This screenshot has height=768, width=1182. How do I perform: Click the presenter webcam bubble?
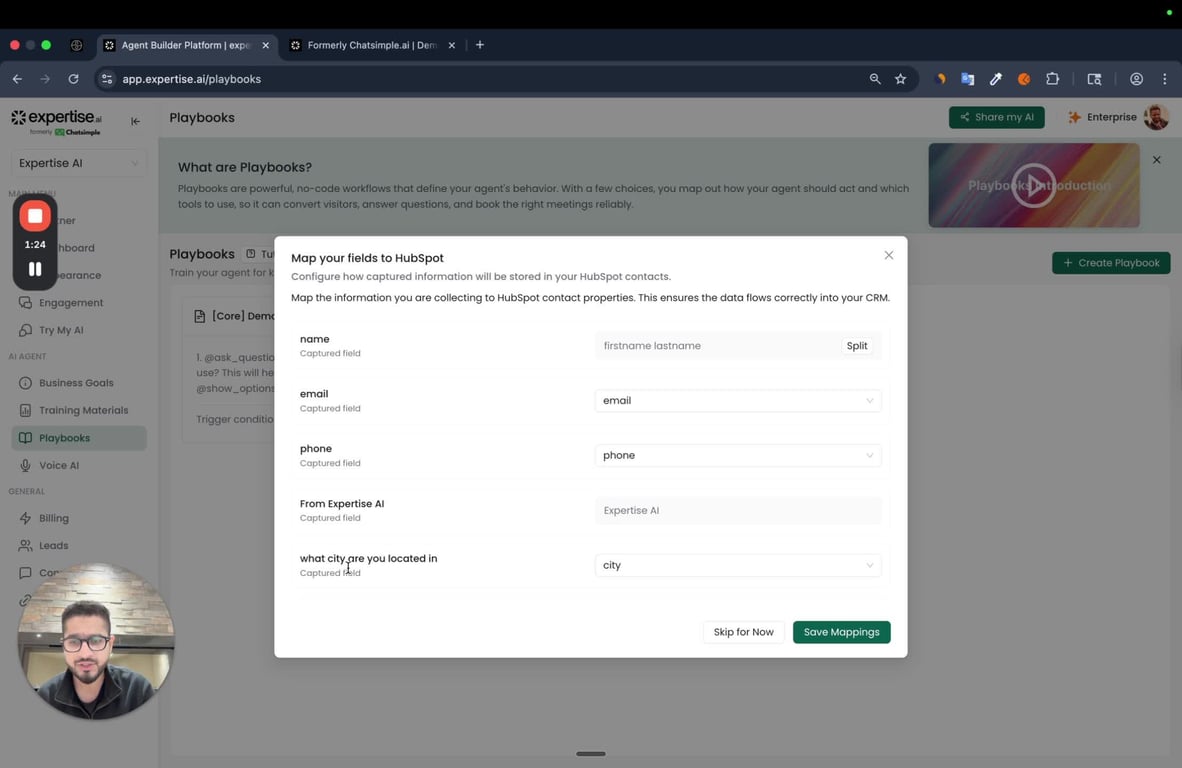[96, 641]
